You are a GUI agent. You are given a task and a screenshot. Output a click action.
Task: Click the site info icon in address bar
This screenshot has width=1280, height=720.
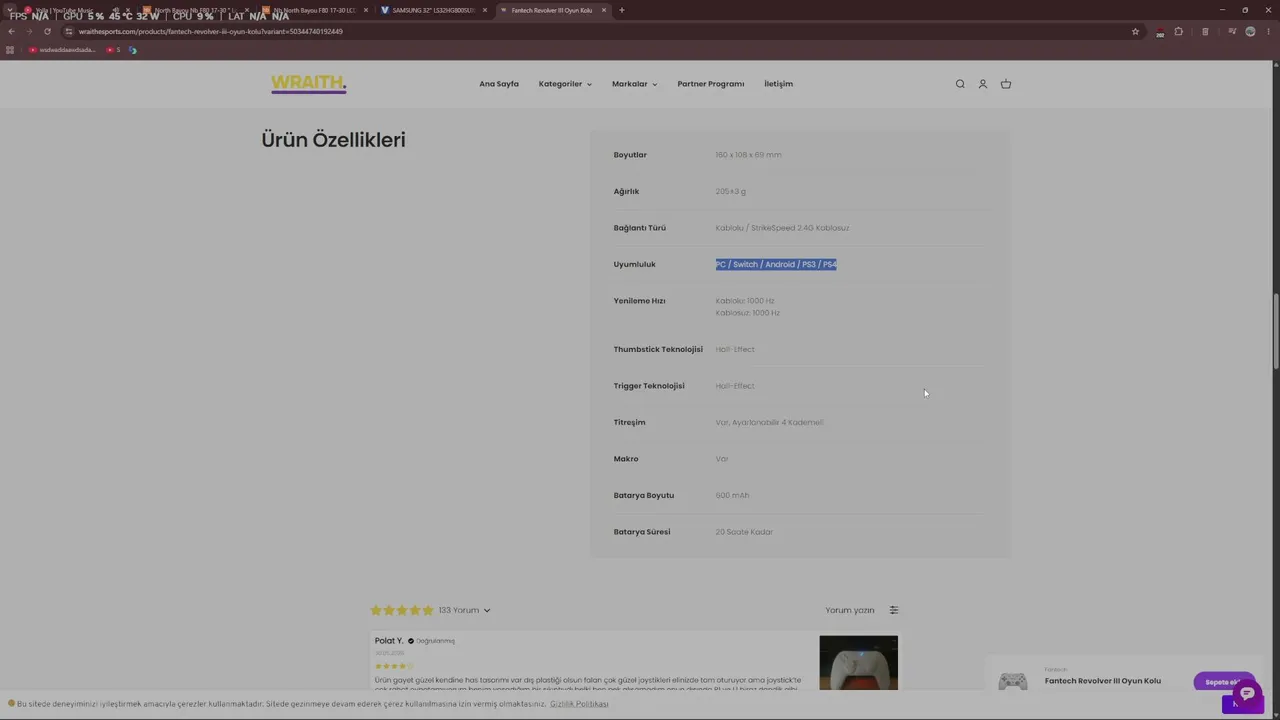[x=69, y=31]
